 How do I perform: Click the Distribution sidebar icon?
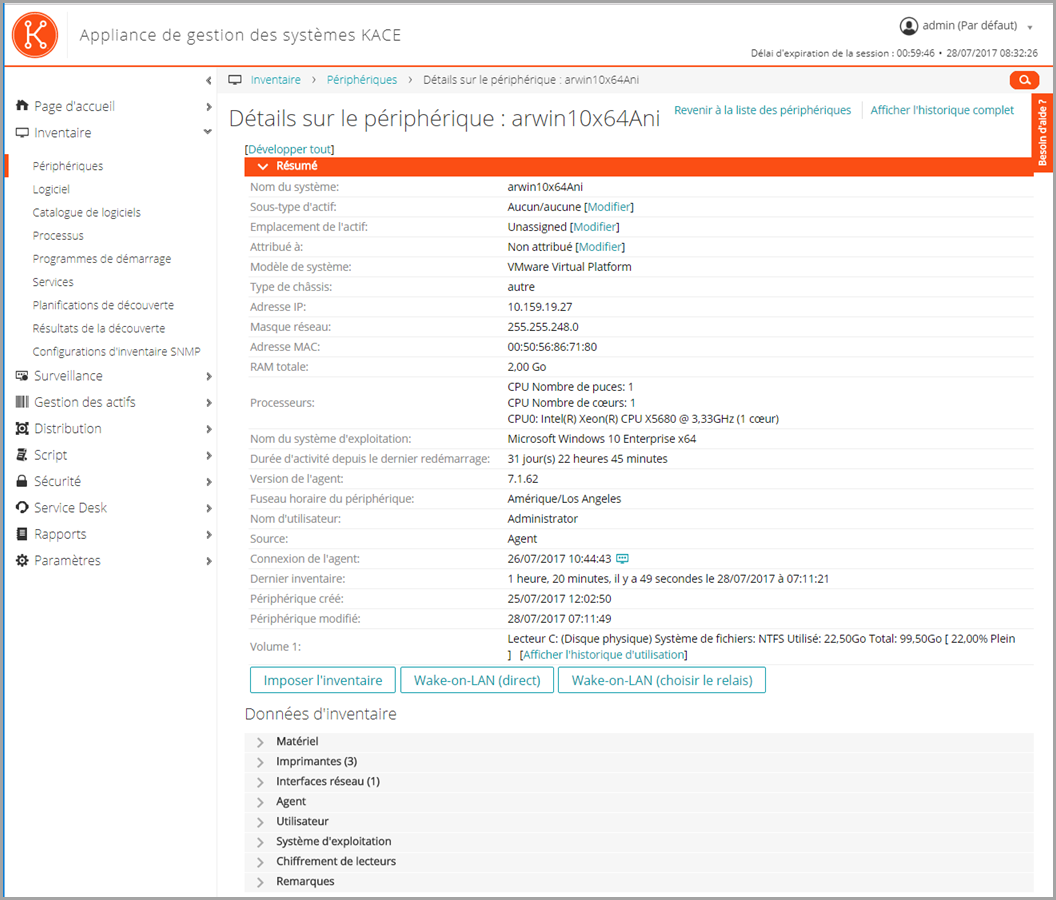22,428
